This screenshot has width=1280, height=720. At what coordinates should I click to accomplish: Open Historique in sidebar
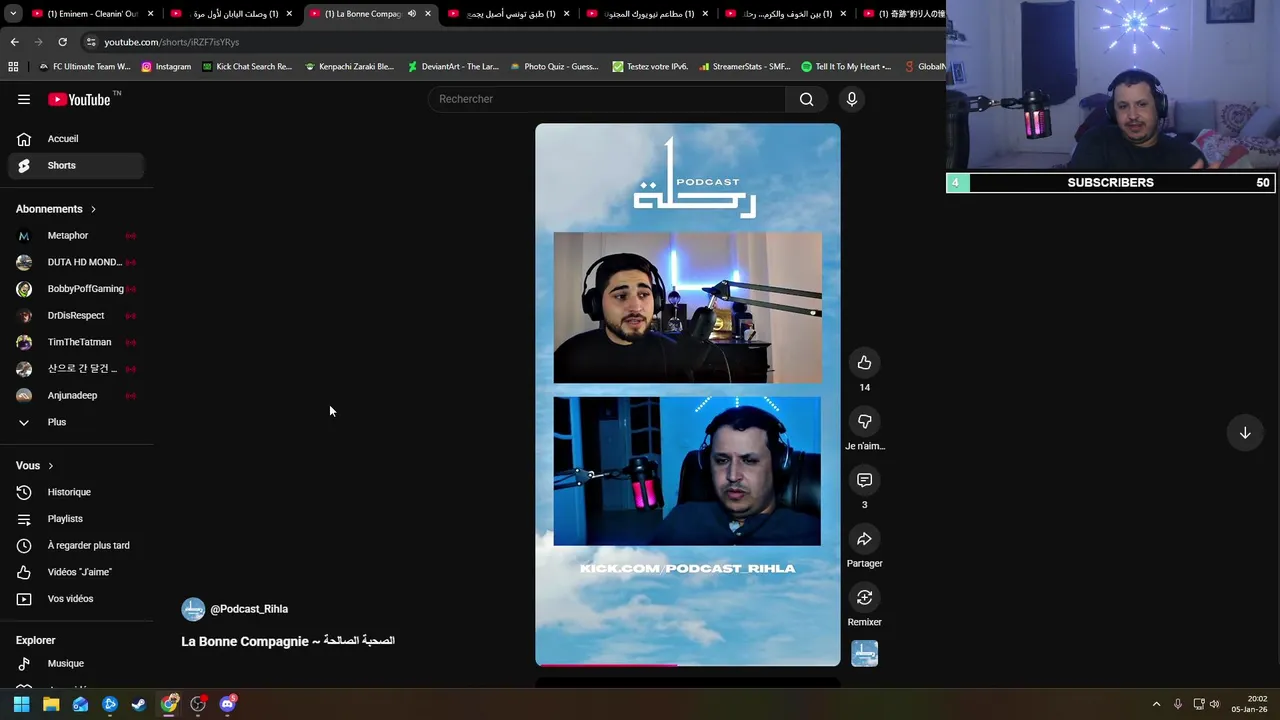pos(76,492)
